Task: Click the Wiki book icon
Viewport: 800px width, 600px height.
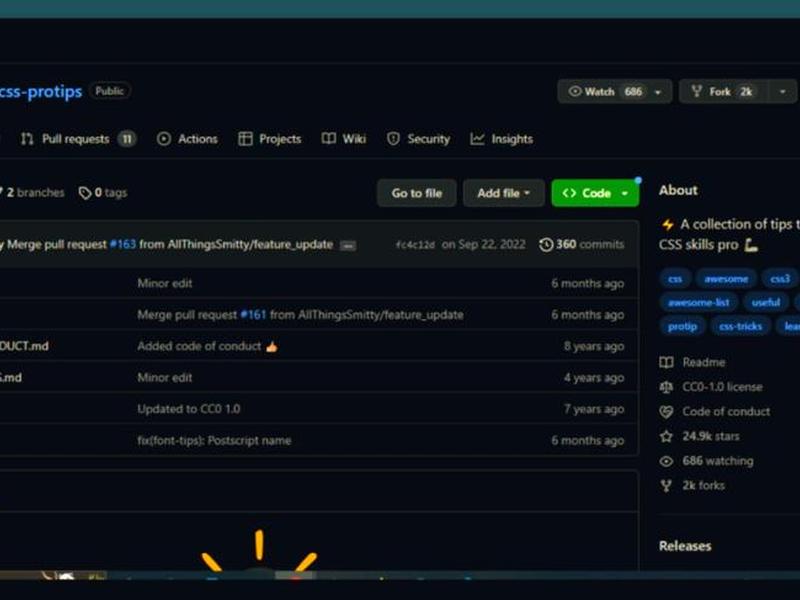Action: (x=329, y=139)
